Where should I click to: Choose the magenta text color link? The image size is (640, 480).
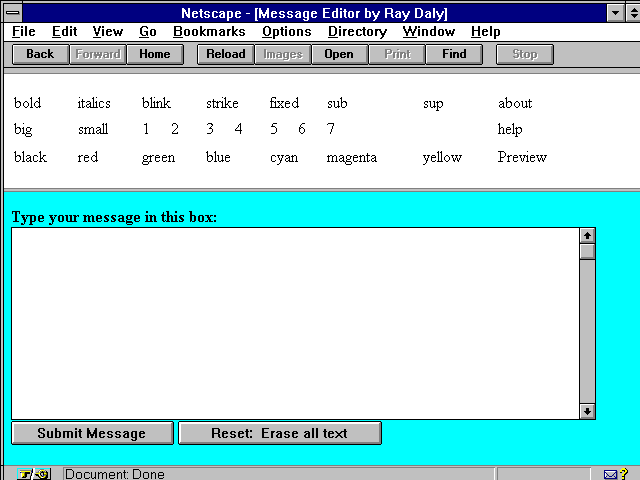click(x=351, y=158)
